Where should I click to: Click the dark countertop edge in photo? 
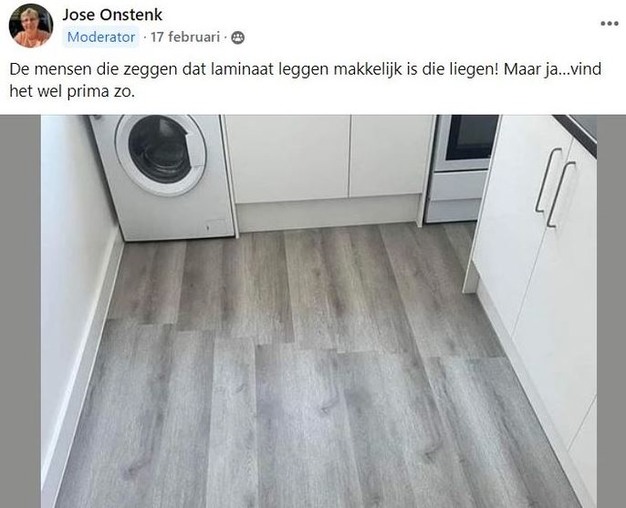coord(575,131)
